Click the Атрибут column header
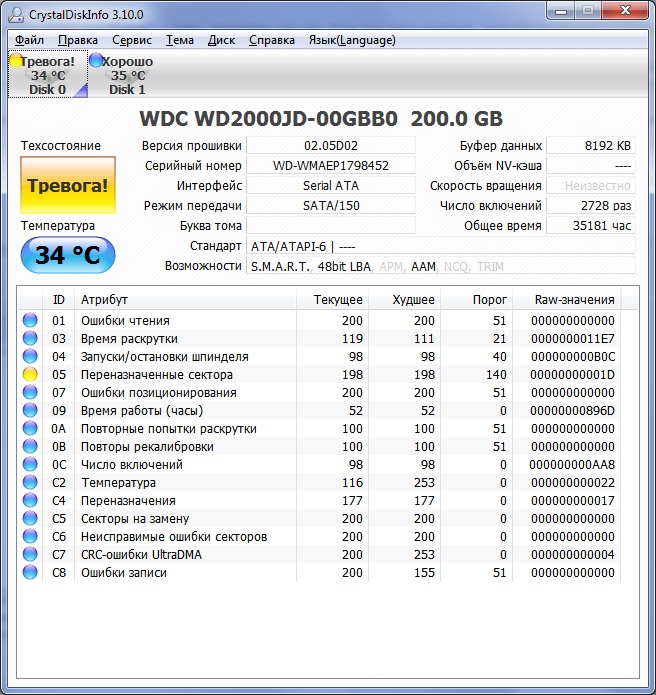The image size is (656, 695). click(185, 300)
